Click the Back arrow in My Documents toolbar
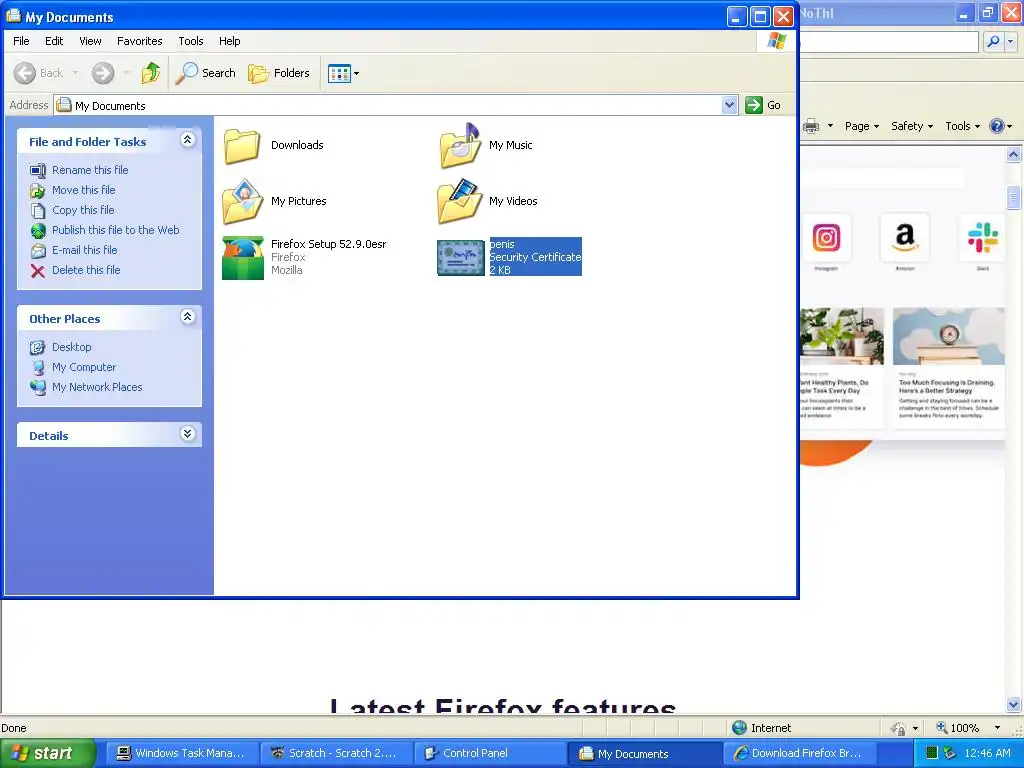Screen dimensions: 1024x768 point(25,73)
